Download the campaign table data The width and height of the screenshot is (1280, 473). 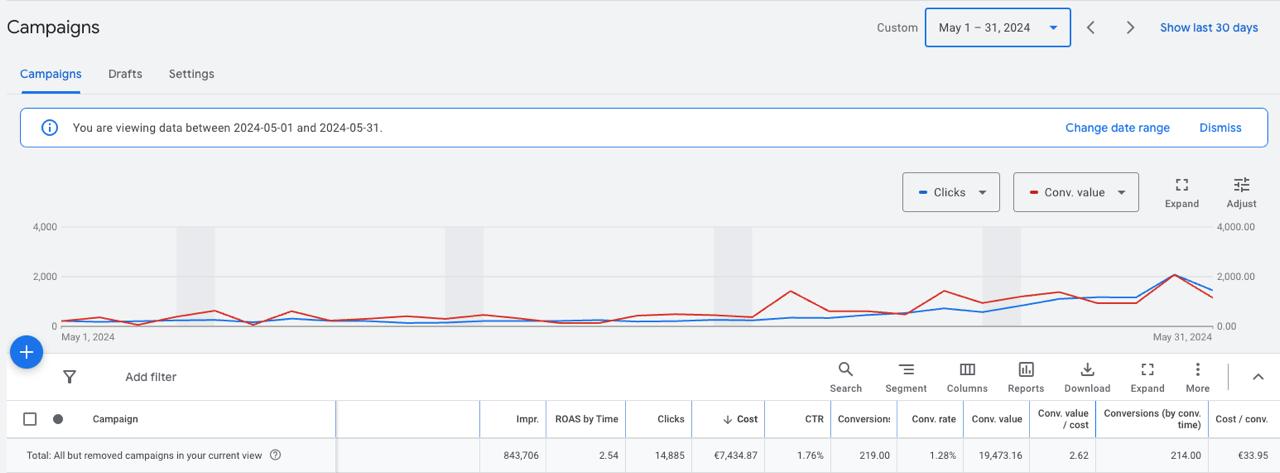1087,376
